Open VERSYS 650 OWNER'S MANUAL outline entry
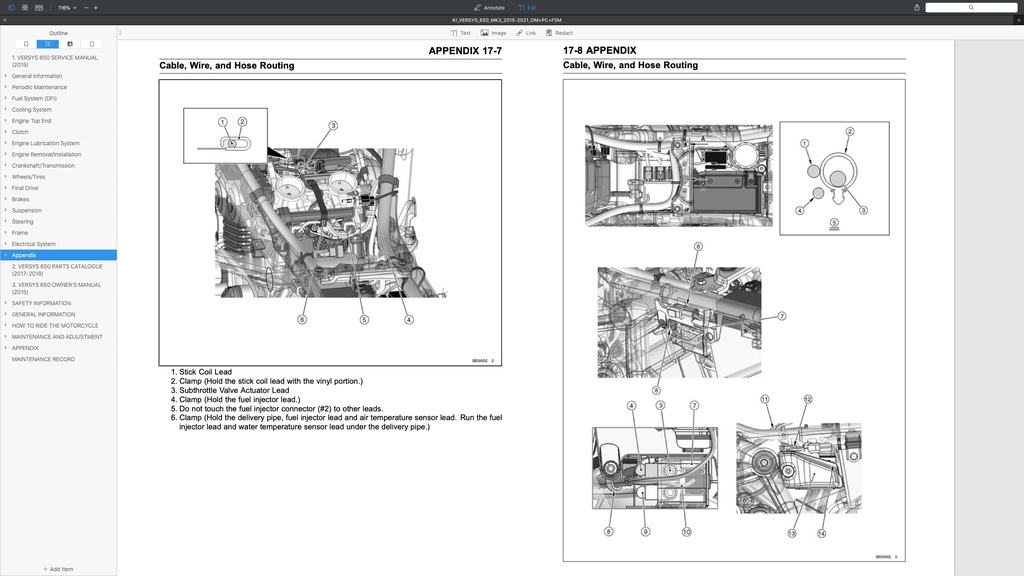 [x=58, y=288]
